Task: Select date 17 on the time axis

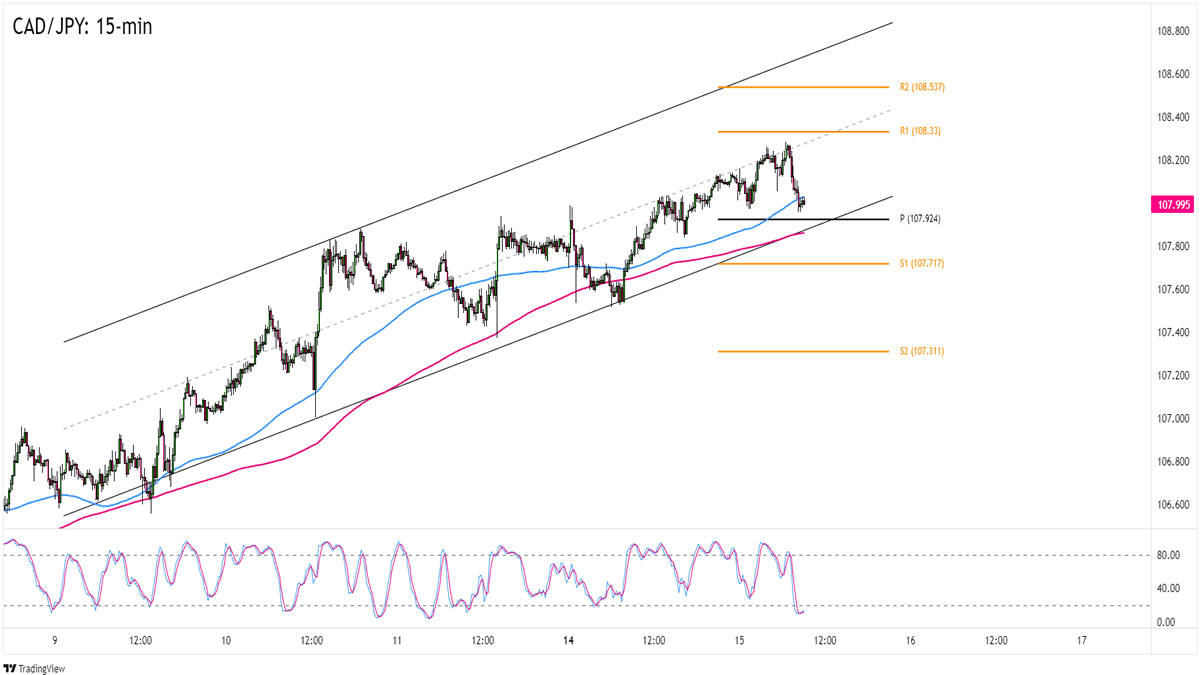Action: pyautogui.click(x=1083, y=641)
